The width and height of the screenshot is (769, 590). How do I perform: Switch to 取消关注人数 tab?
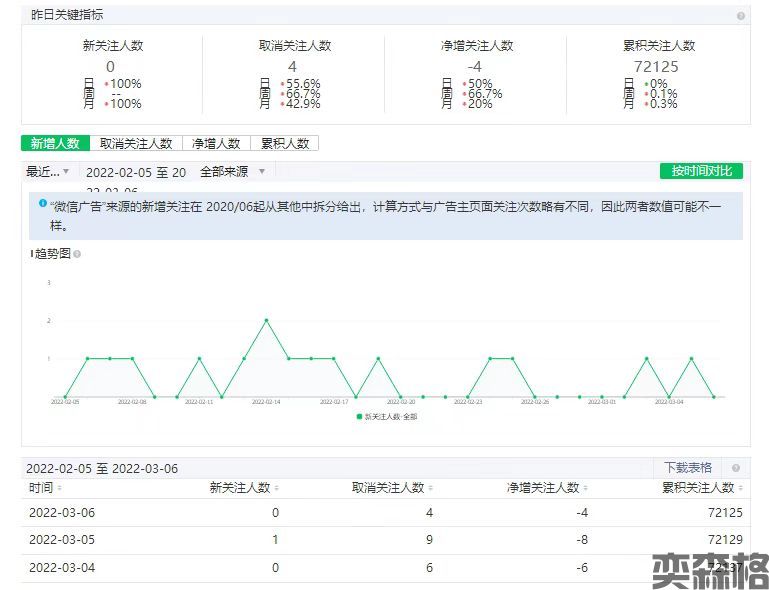pyautogui.click(x=136, y=144)
